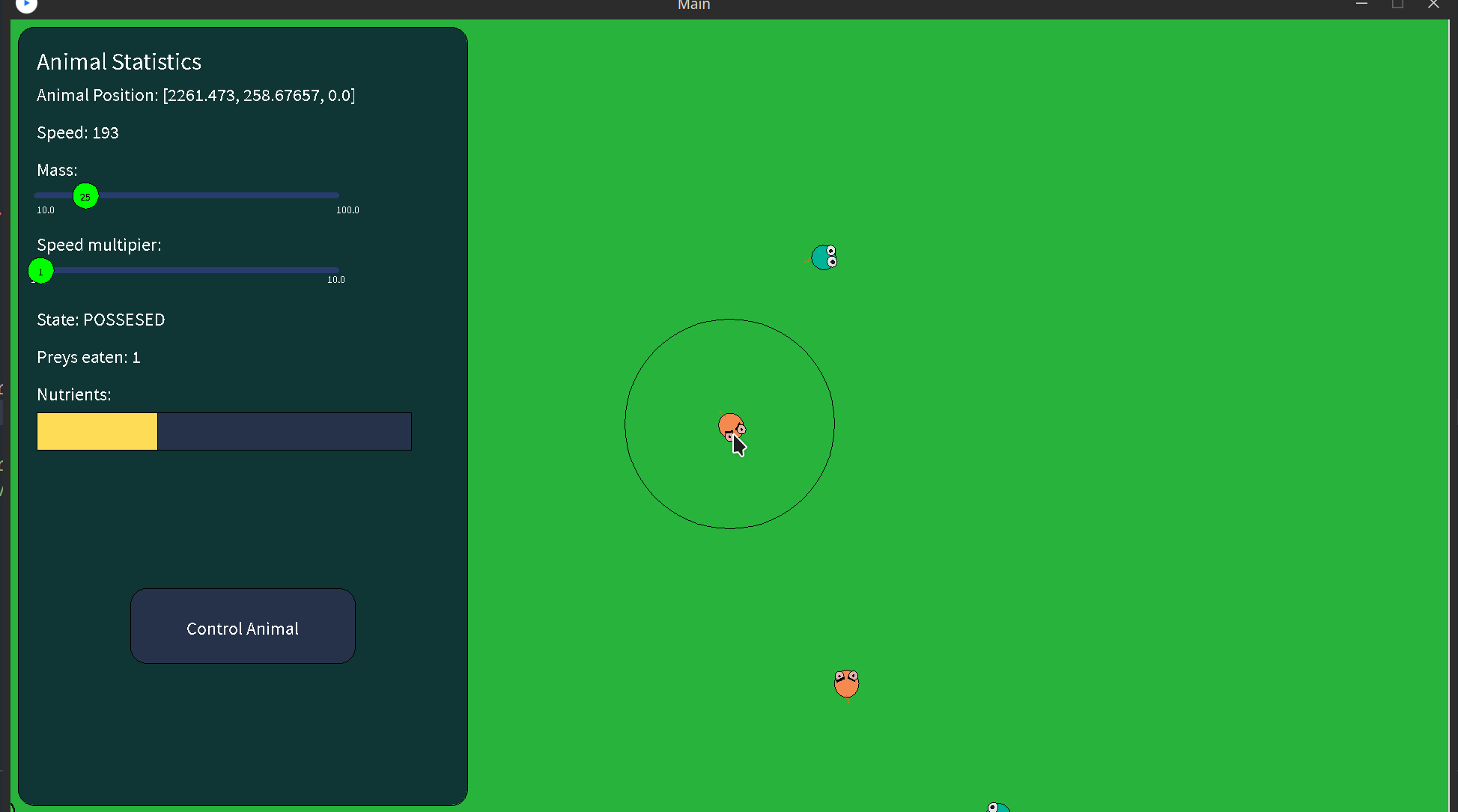Click the Speed: 193 readout
Viewport: 1458px width, 812px height.
[x=78, y=132]
